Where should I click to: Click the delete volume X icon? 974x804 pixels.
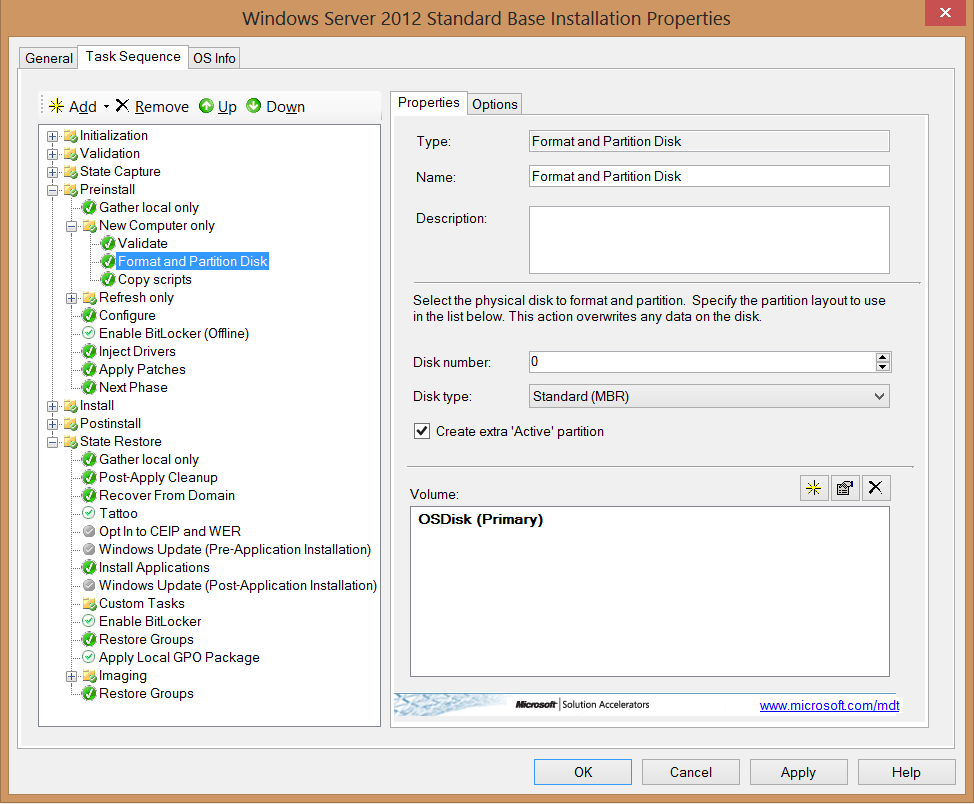click(x=876, y=488)
